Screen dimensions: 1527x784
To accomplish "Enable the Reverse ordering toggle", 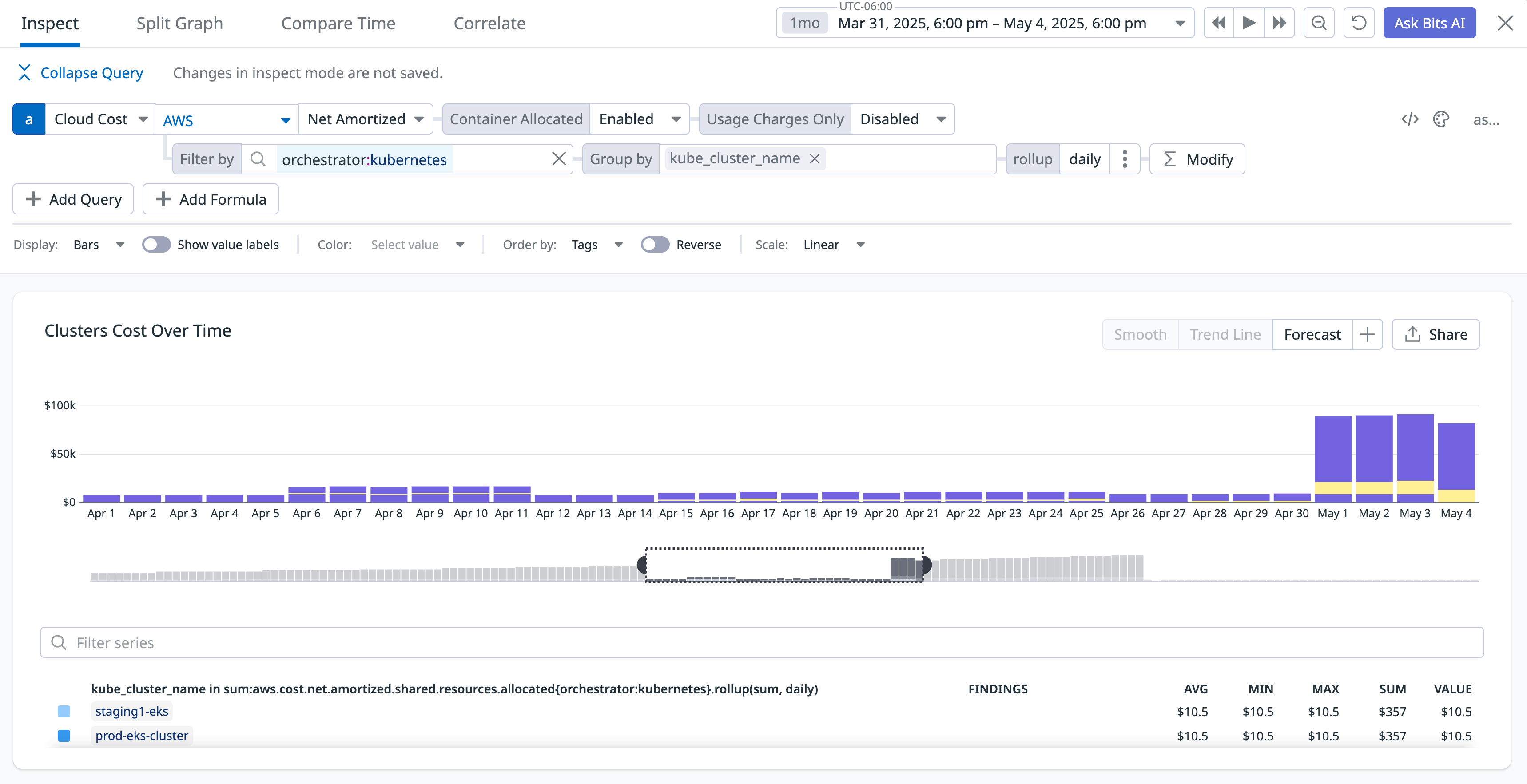I will pos(655,244).
